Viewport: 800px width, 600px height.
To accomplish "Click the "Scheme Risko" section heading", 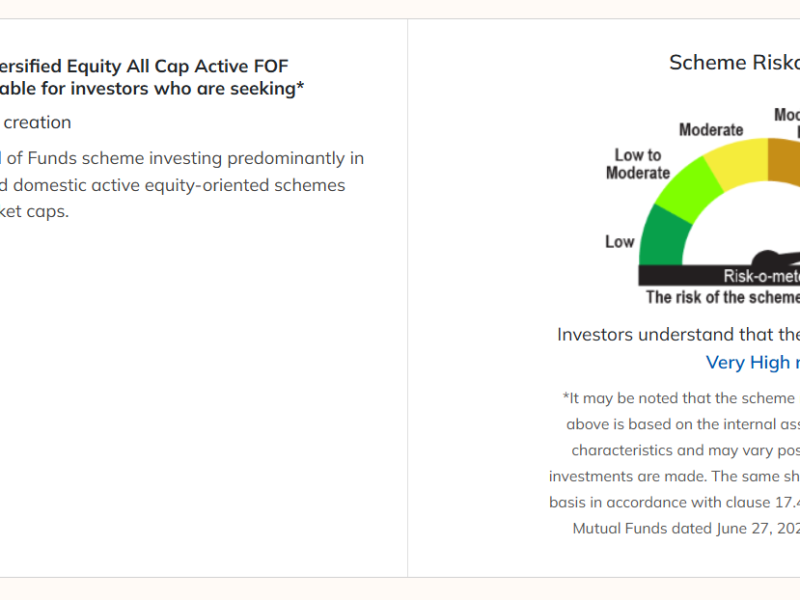I will pos(734,63).
